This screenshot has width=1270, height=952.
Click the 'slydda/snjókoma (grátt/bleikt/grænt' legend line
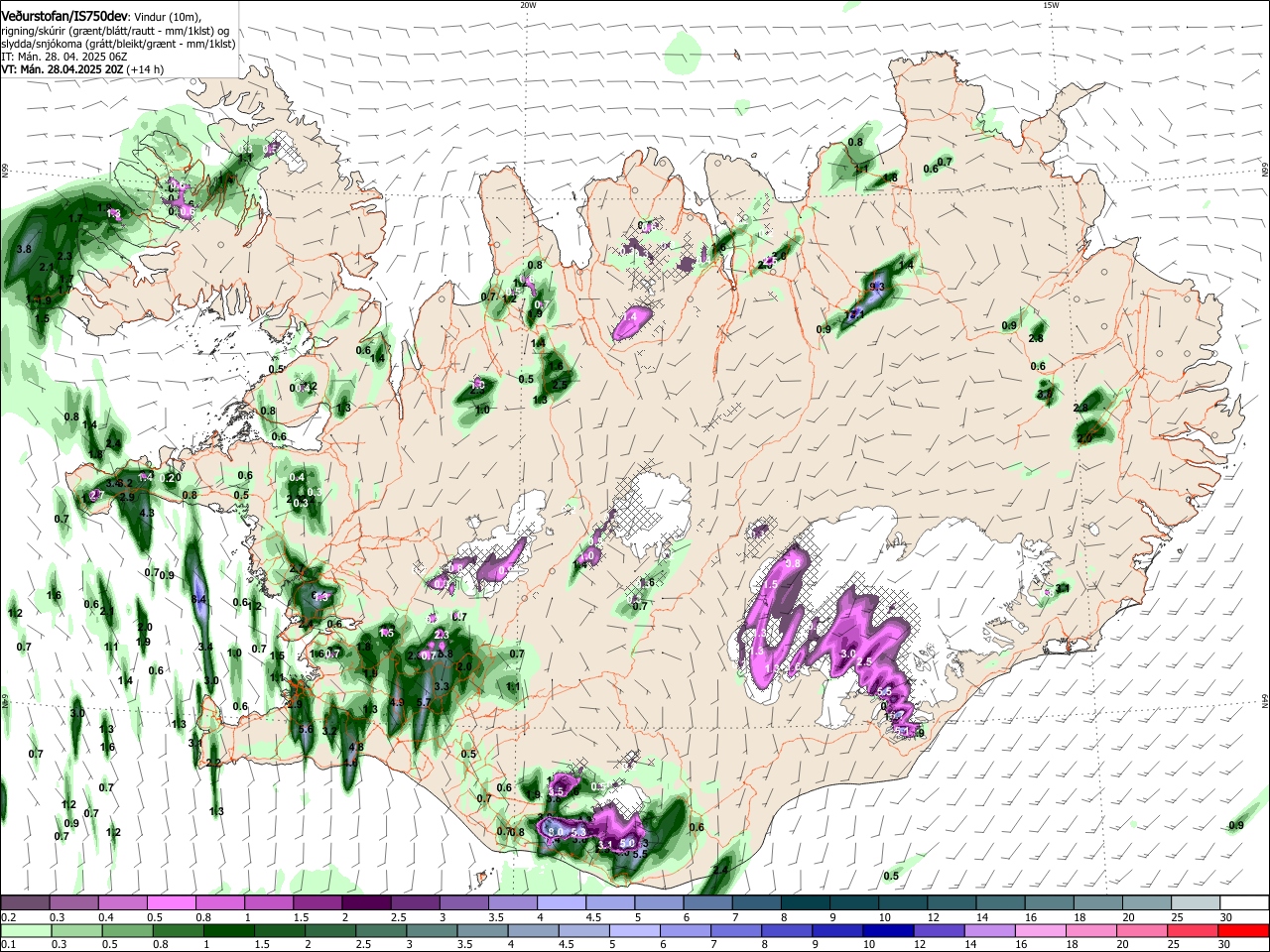tap(118, 44)
